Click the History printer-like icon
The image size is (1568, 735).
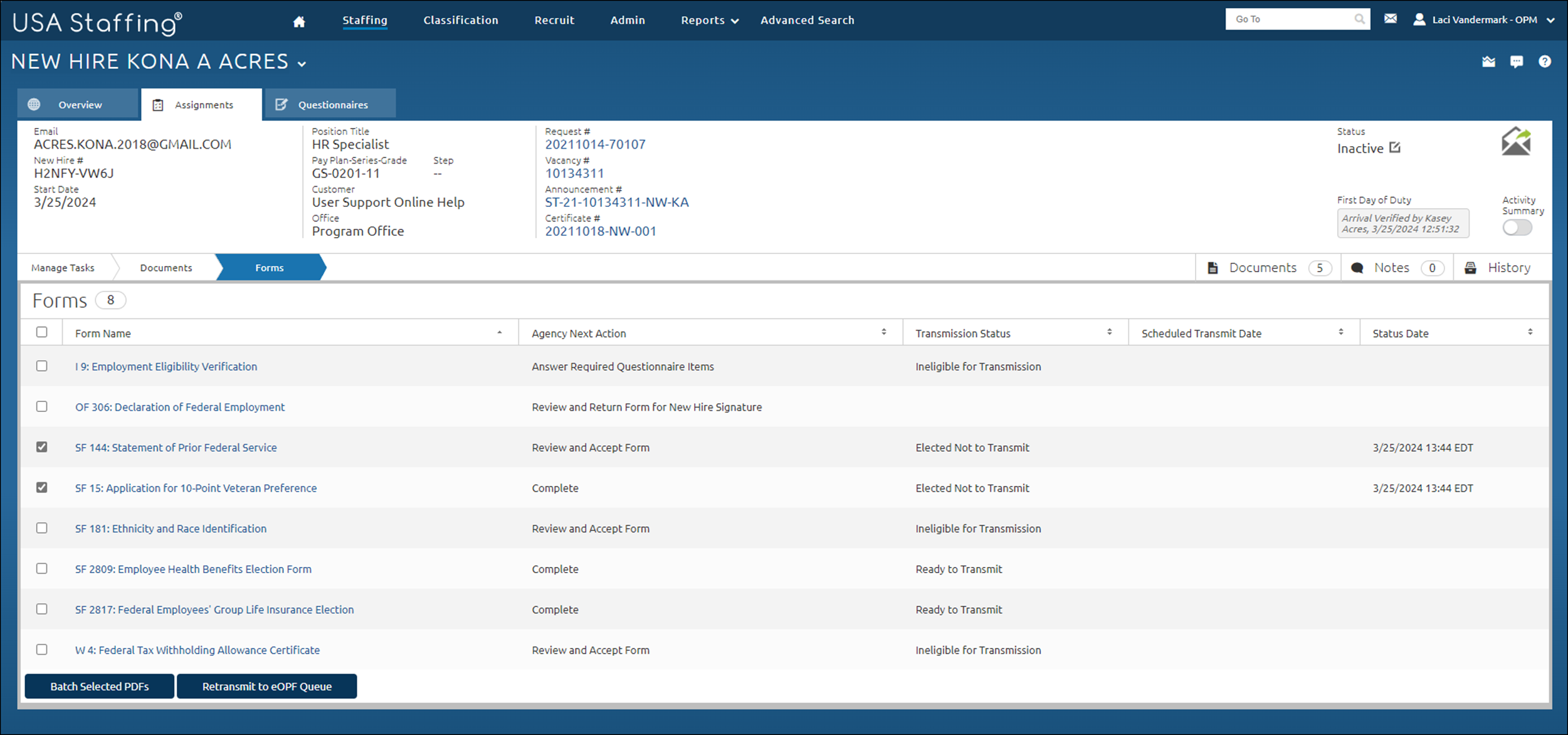(x=1470, y=268)
